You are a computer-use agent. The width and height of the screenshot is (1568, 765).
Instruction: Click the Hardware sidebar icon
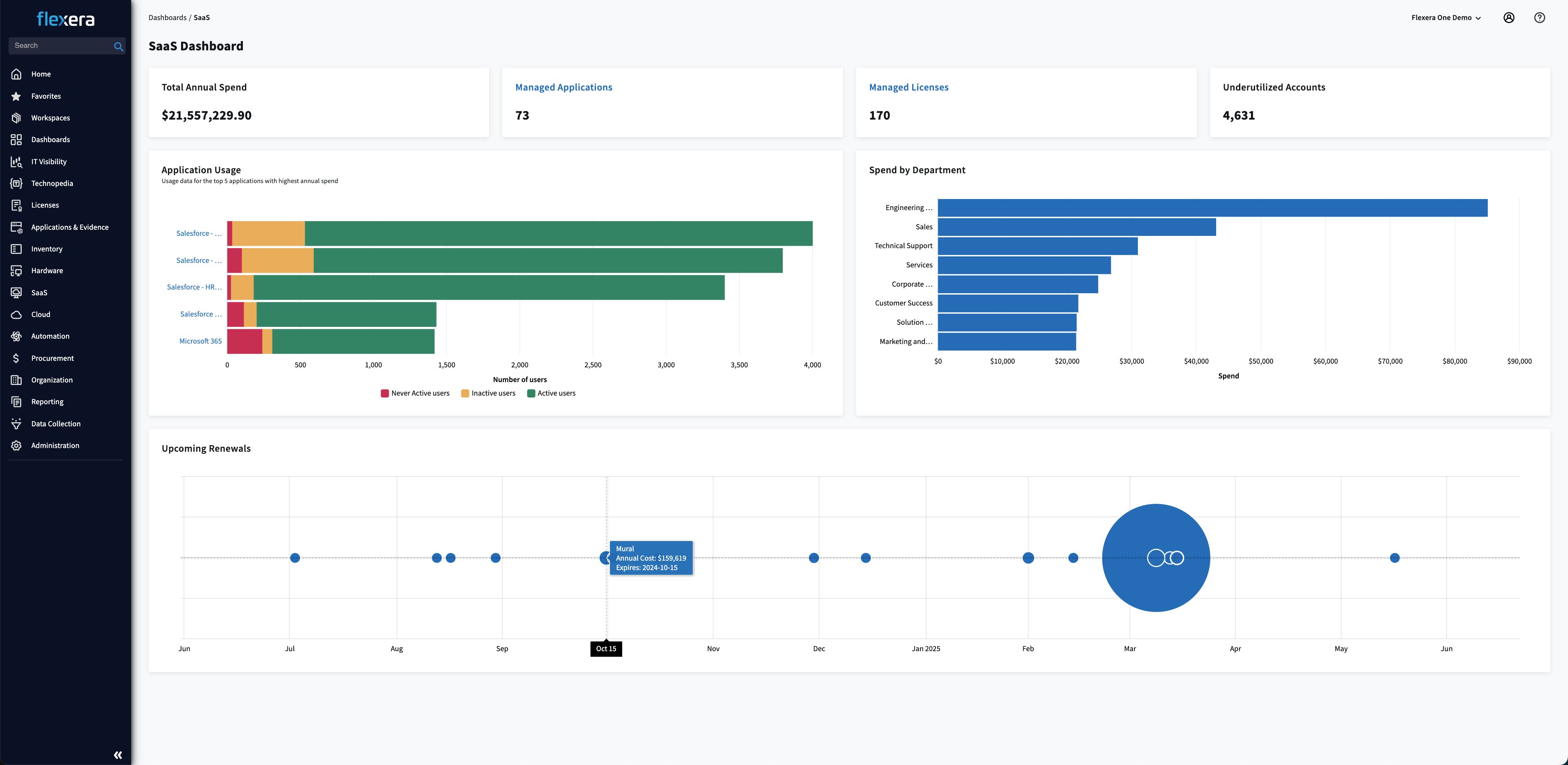(x=16, y=270)
